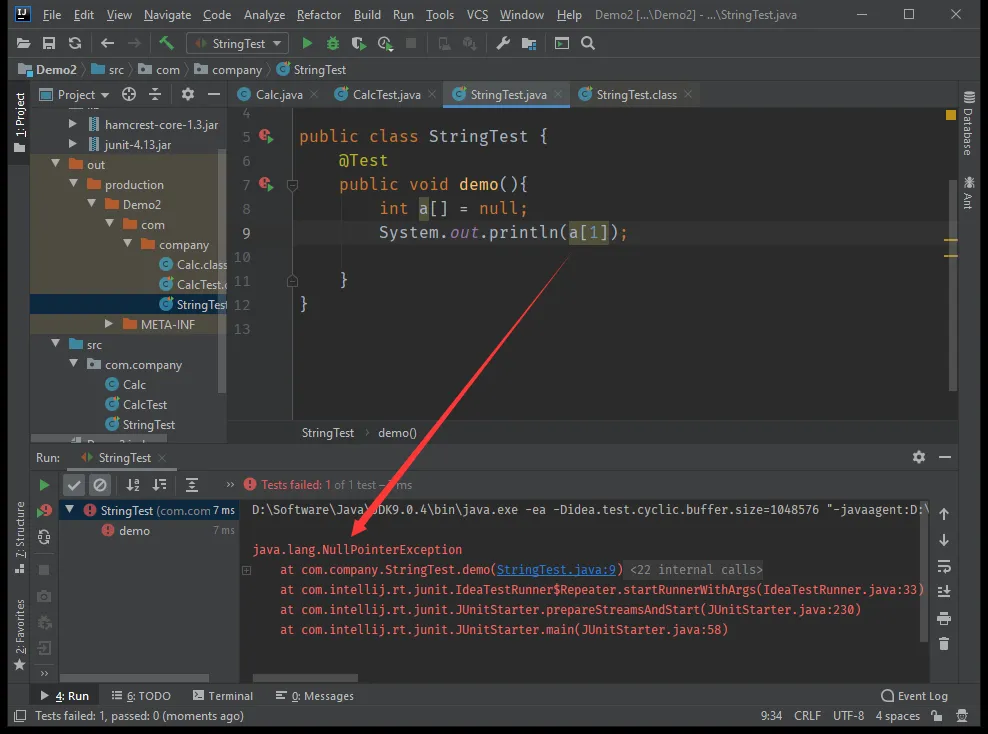Expand the META-INF folder
The height and width of the screenshot is (734, 988).
109,325
